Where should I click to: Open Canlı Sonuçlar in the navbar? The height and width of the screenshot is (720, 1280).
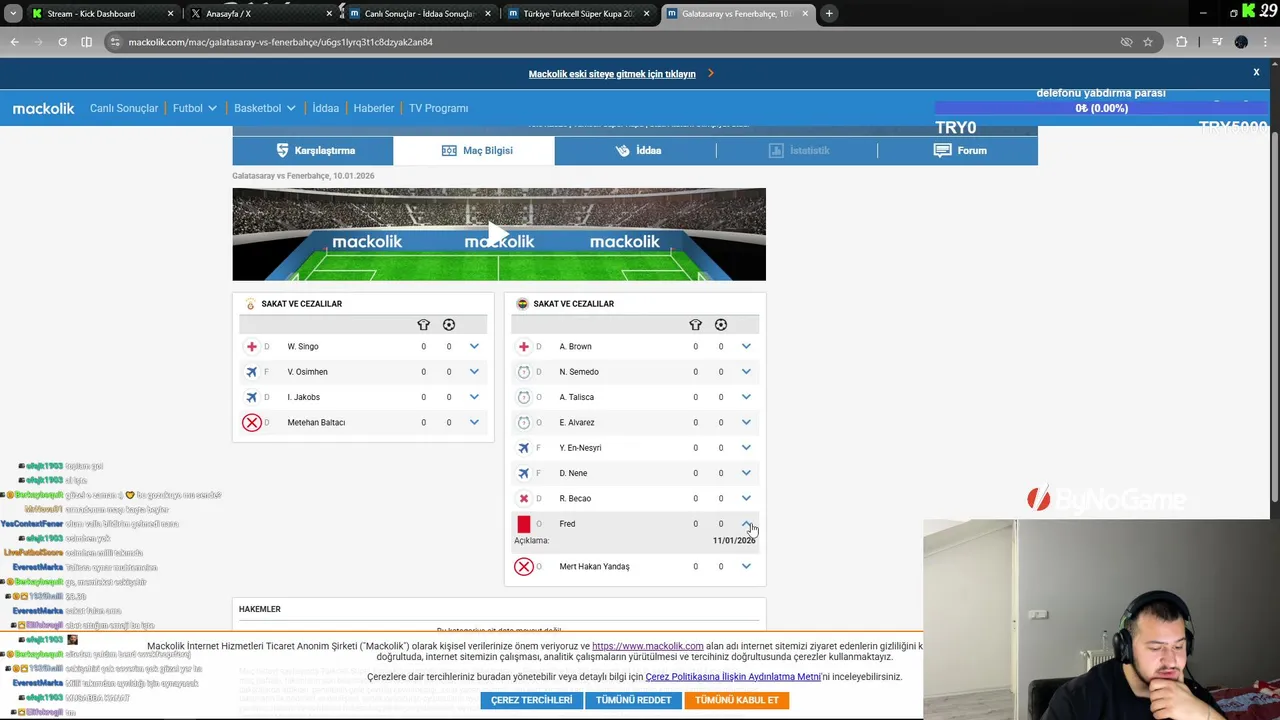tap(124, 108)
